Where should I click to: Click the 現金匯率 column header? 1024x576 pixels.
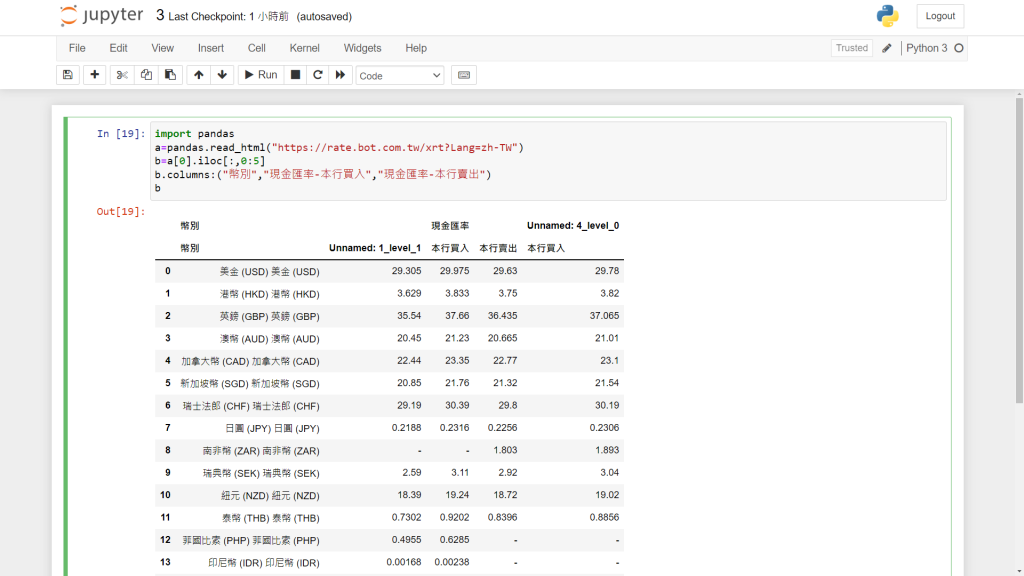pyautogui.click(x=450, y=226)
